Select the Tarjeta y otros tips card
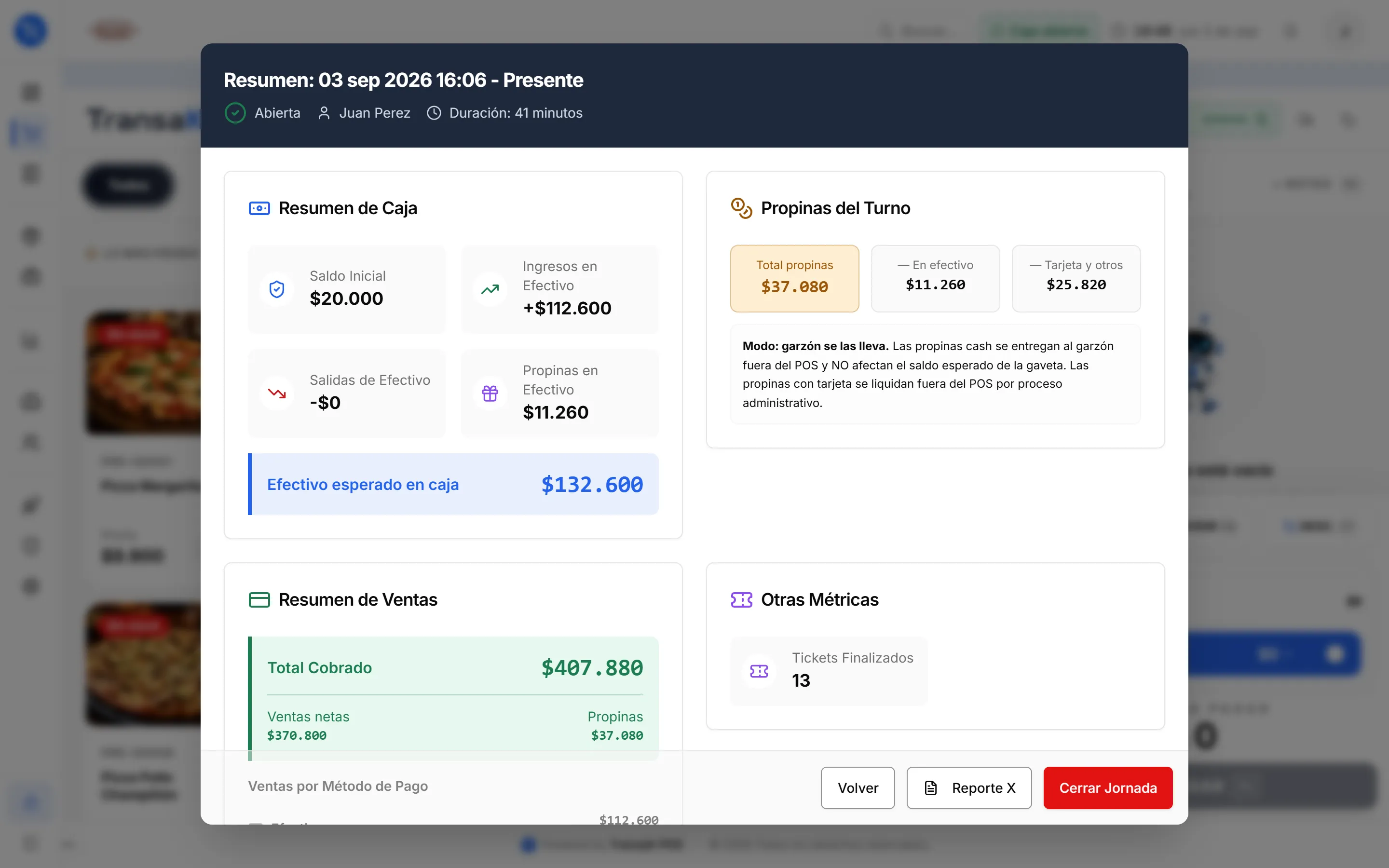1389x868 pixels. coord(1076,278)
